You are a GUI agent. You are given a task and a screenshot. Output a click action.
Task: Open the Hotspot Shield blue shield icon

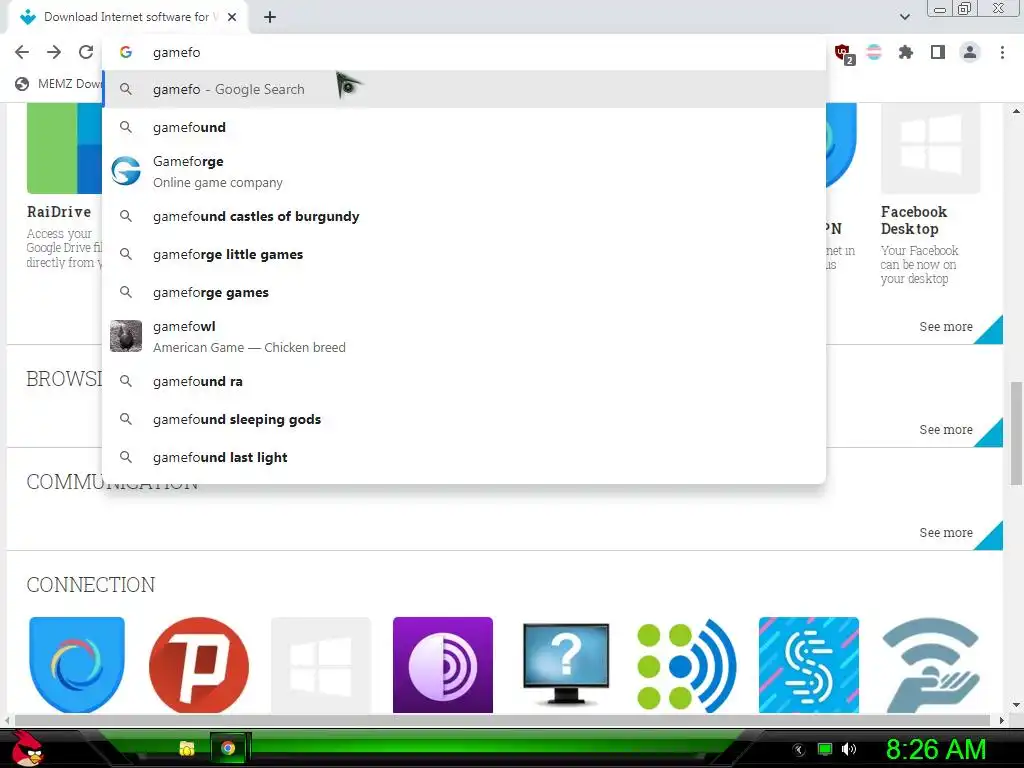[x=76, y=665]
